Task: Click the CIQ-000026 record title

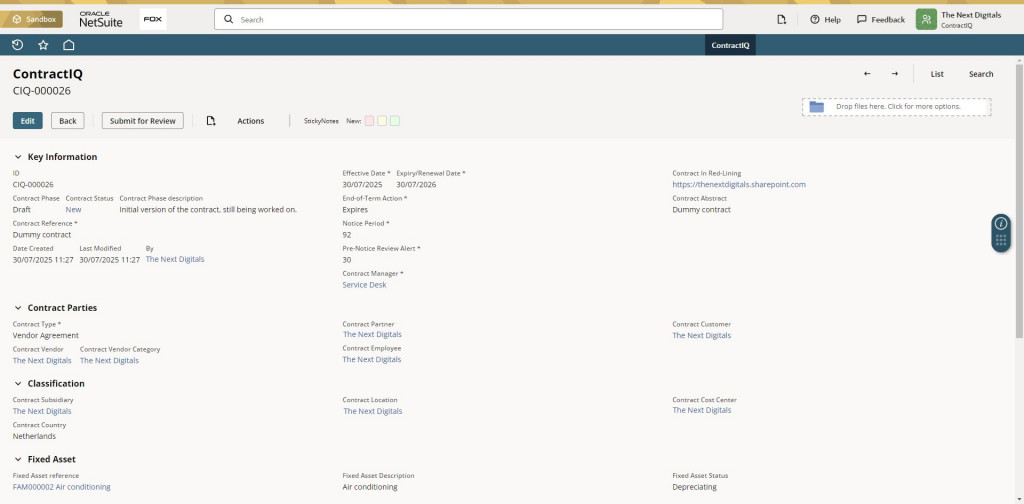Action: 42,91
